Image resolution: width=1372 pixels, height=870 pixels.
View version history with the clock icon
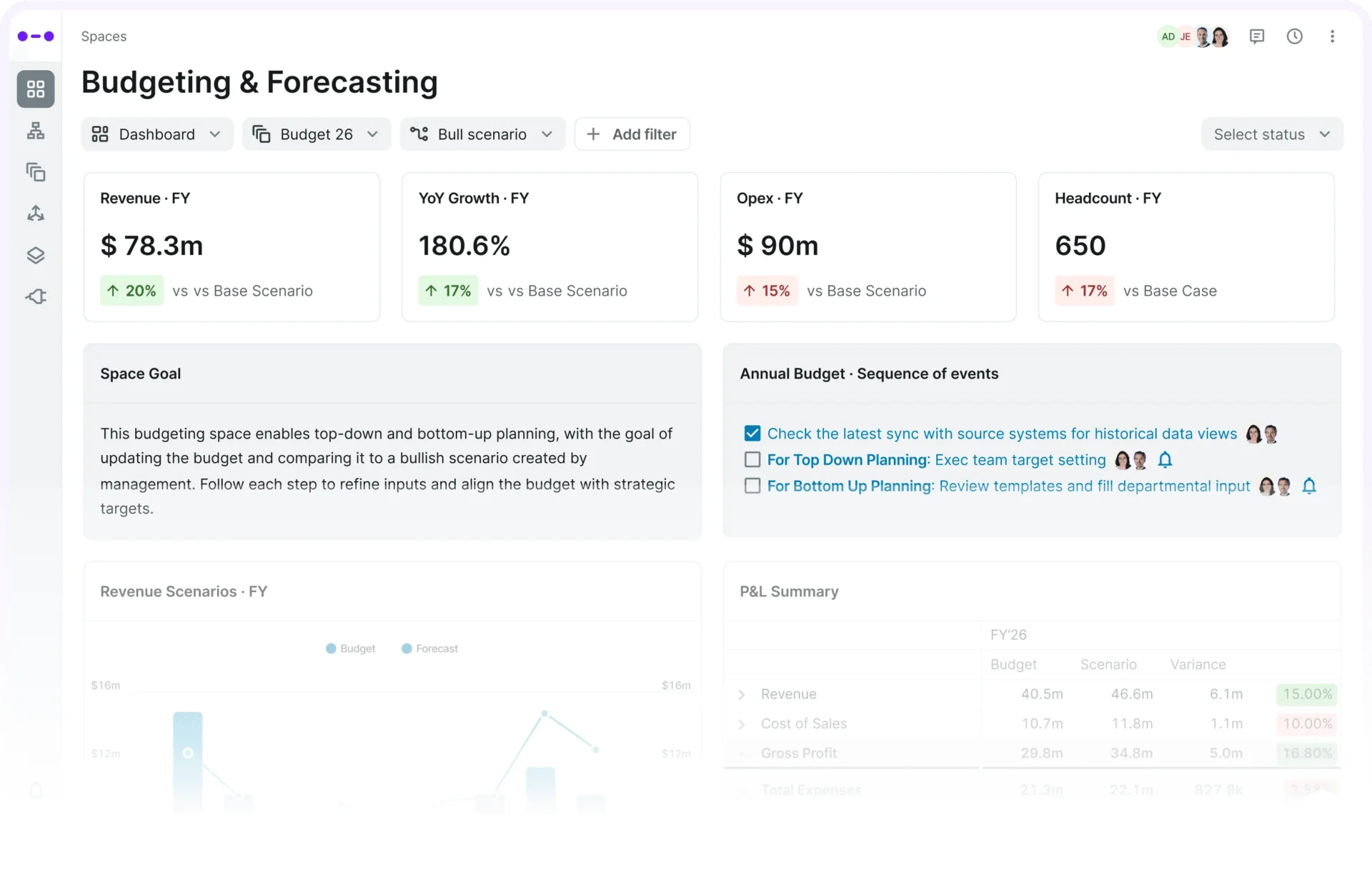click(1296, 36)
